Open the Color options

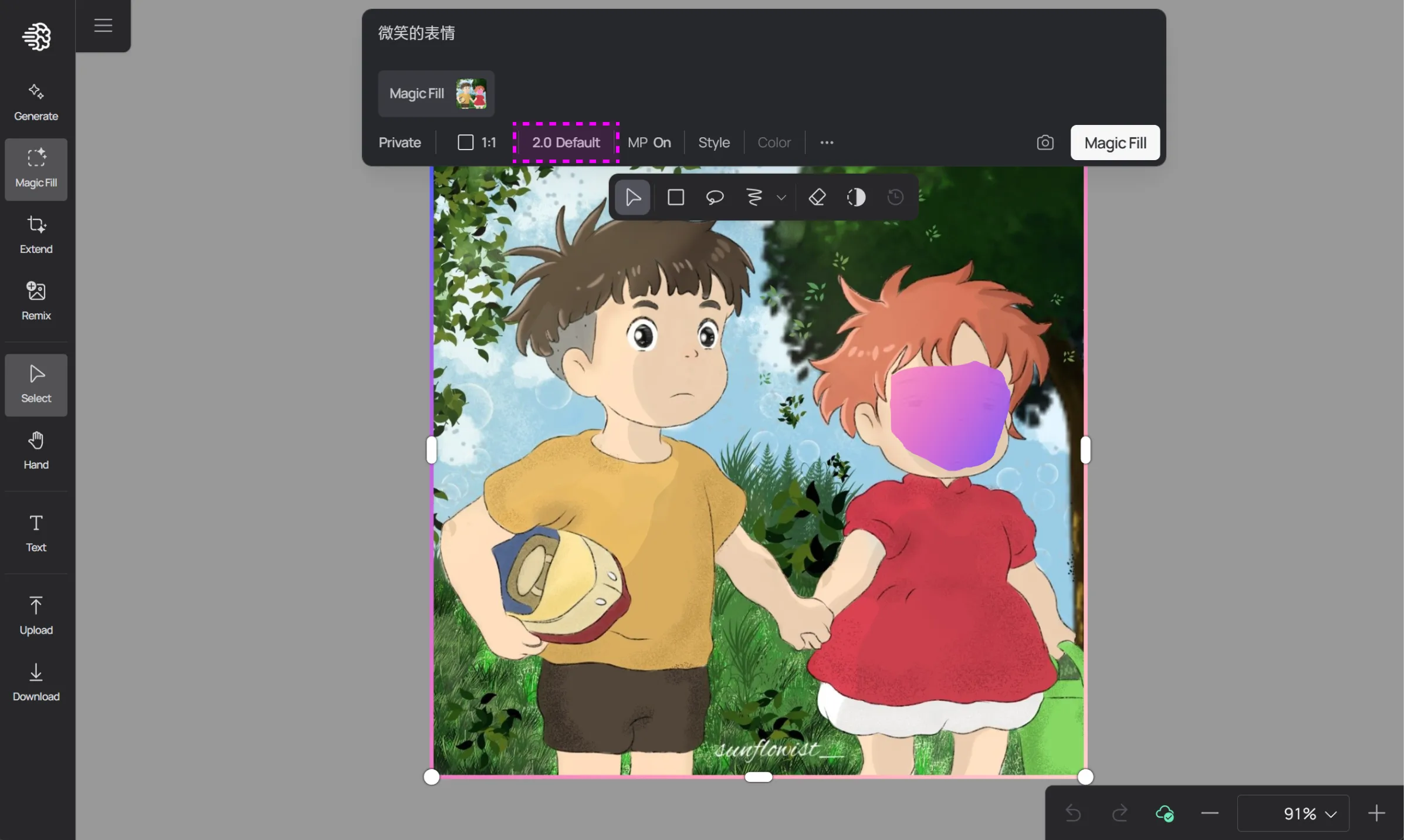pyautogui.click(x=774, y=143)
